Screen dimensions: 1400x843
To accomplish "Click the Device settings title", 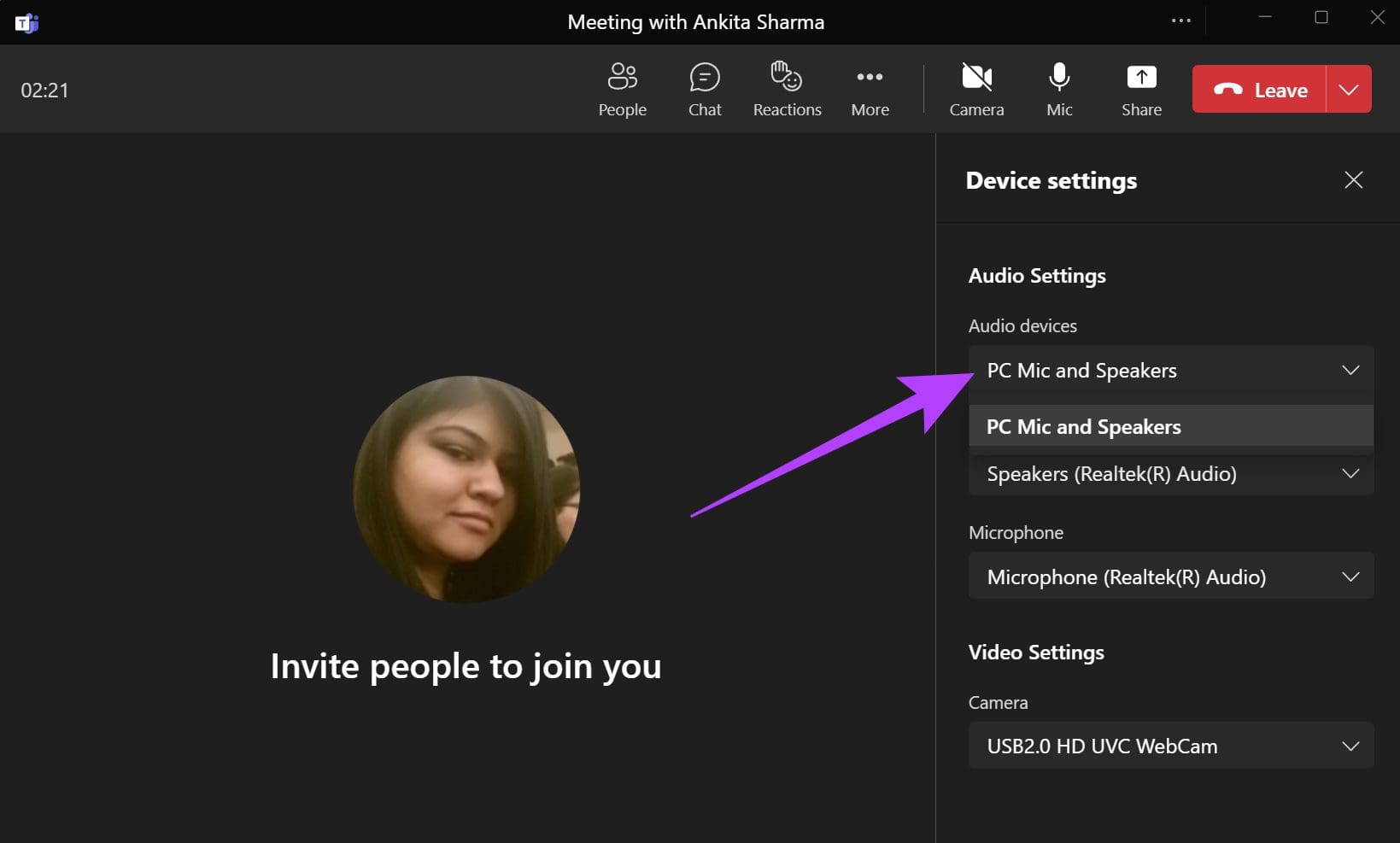I will click(1051, 181).
